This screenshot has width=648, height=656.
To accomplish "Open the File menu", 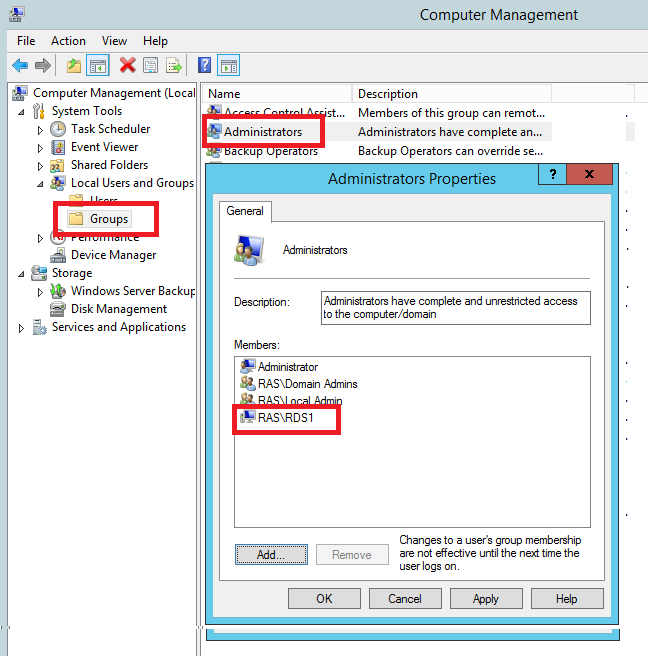I will (x=26, y=41).
